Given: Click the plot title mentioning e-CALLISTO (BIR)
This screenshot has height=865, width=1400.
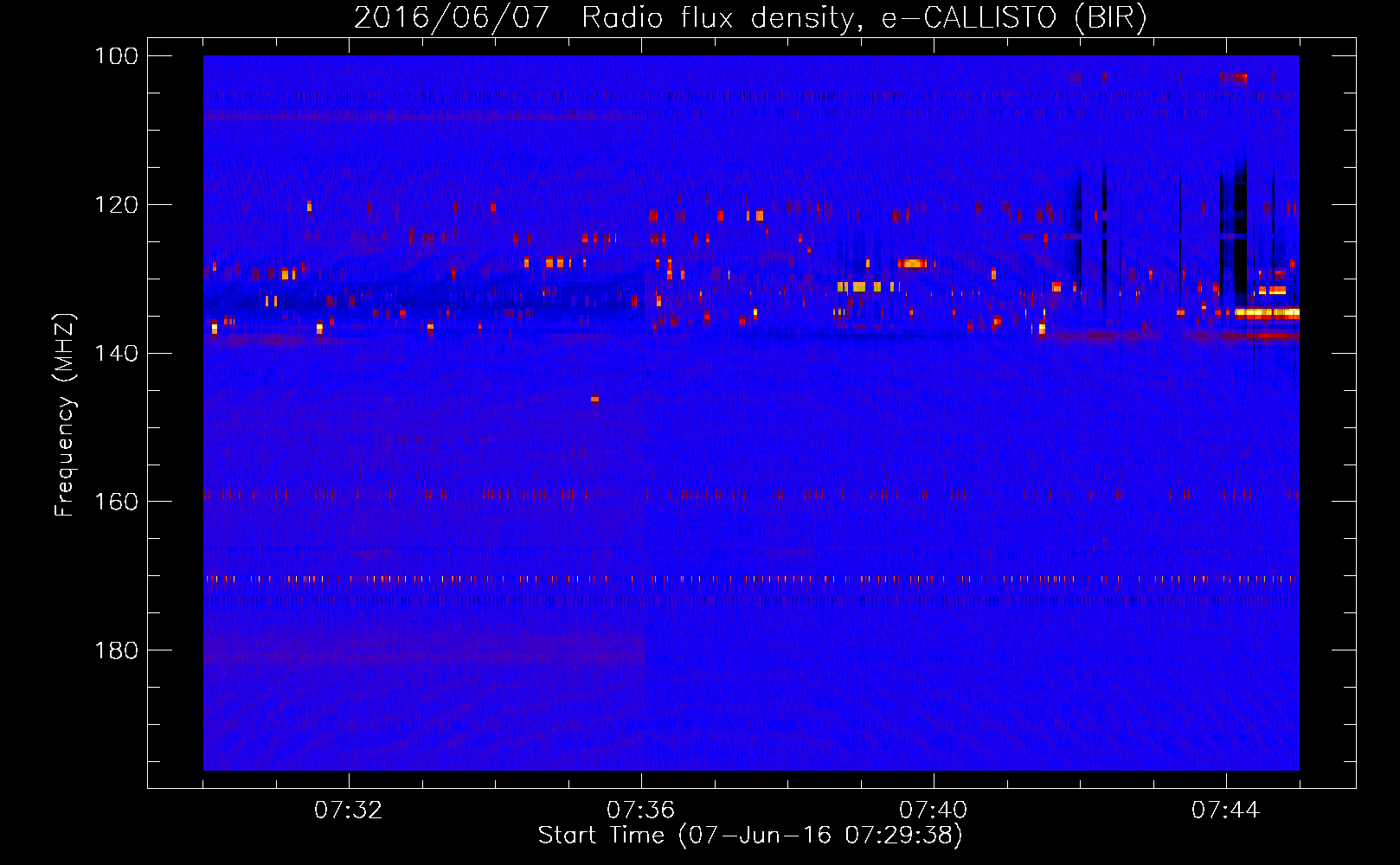Looking at the screenshot, I should tap(750, 17).
